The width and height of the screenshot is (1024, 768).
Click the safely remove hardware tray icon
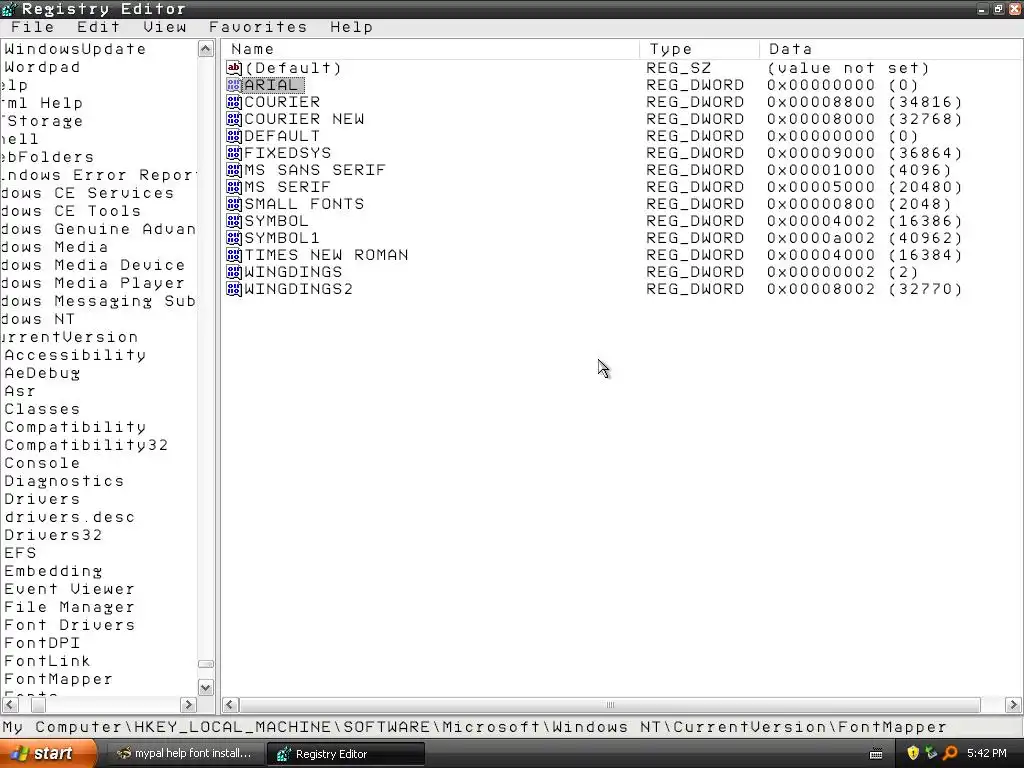[931, 753]
